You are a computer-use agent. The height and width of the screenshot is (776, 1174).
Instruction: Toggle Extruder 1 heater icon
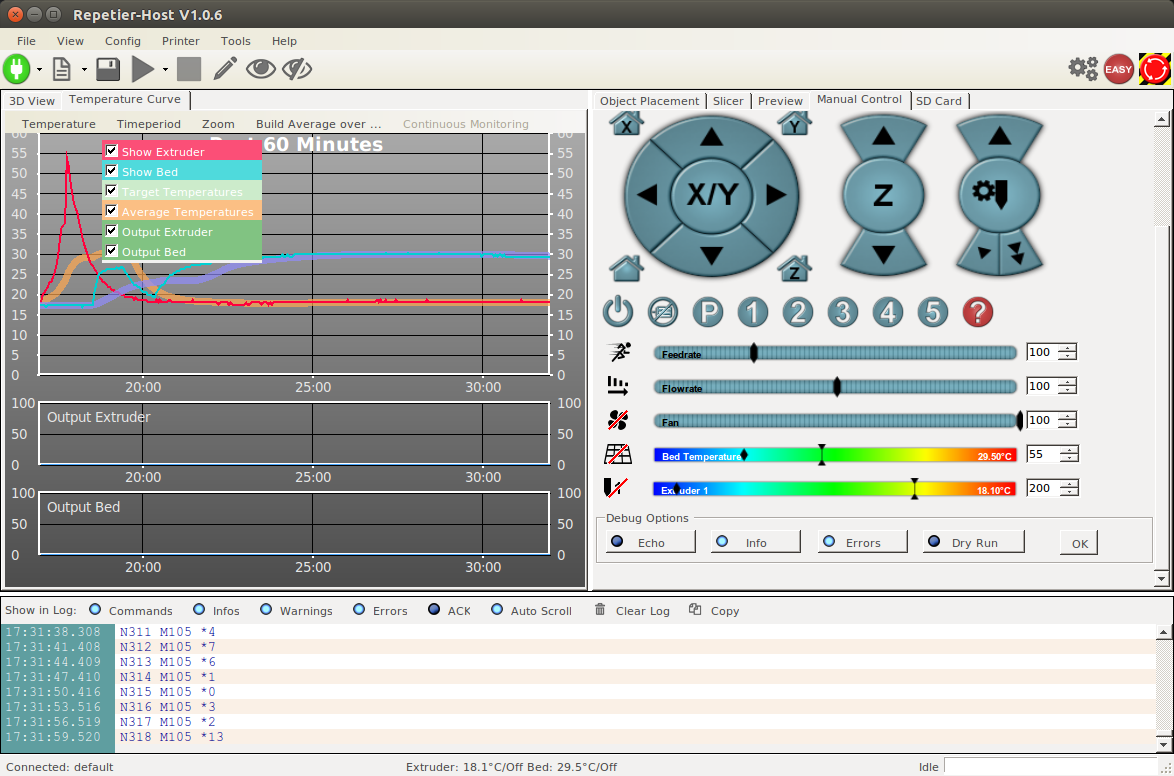point(615,488)
